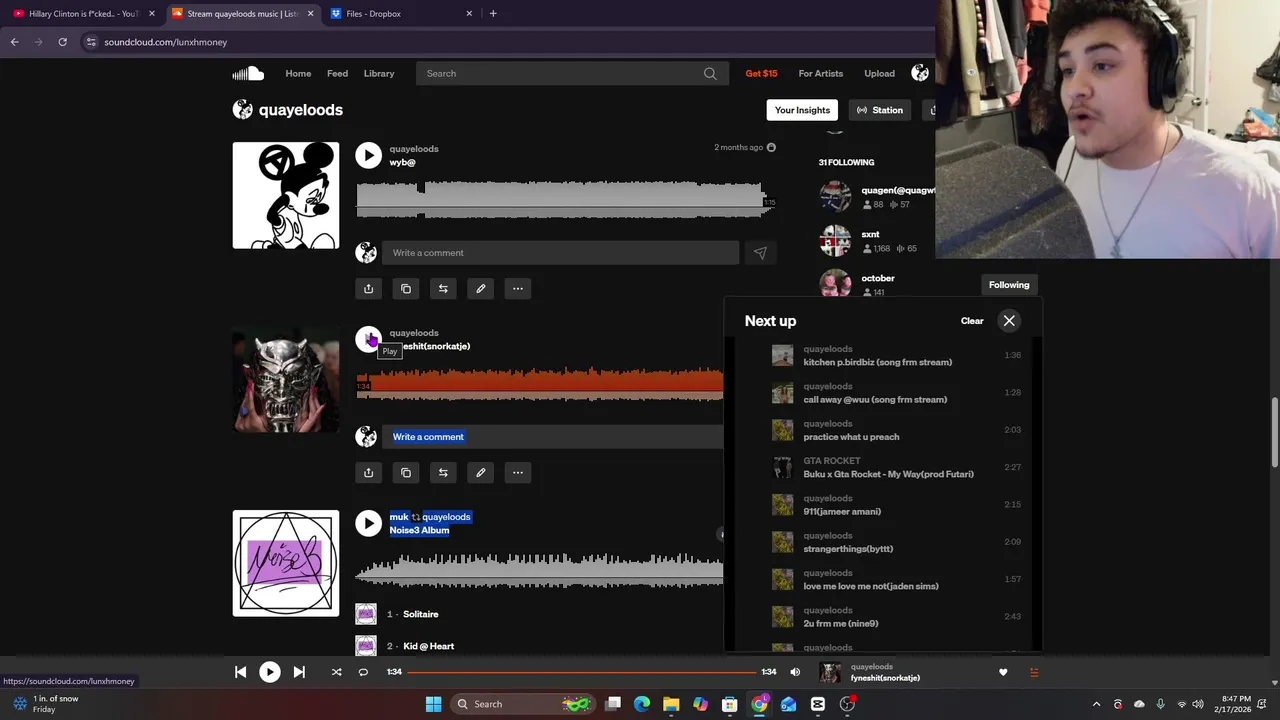Image resolution: width=1280 pixels, height=720 pixels.
Task: Open the Windows Start menu
Action: 433,704
